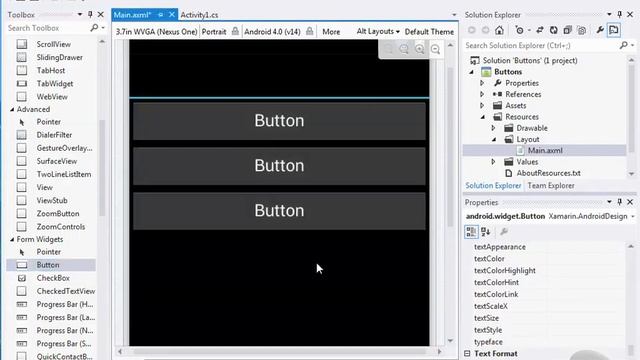
Task: Toggle Show All Files in Solution Explorer
Action: tap(582, 30)
